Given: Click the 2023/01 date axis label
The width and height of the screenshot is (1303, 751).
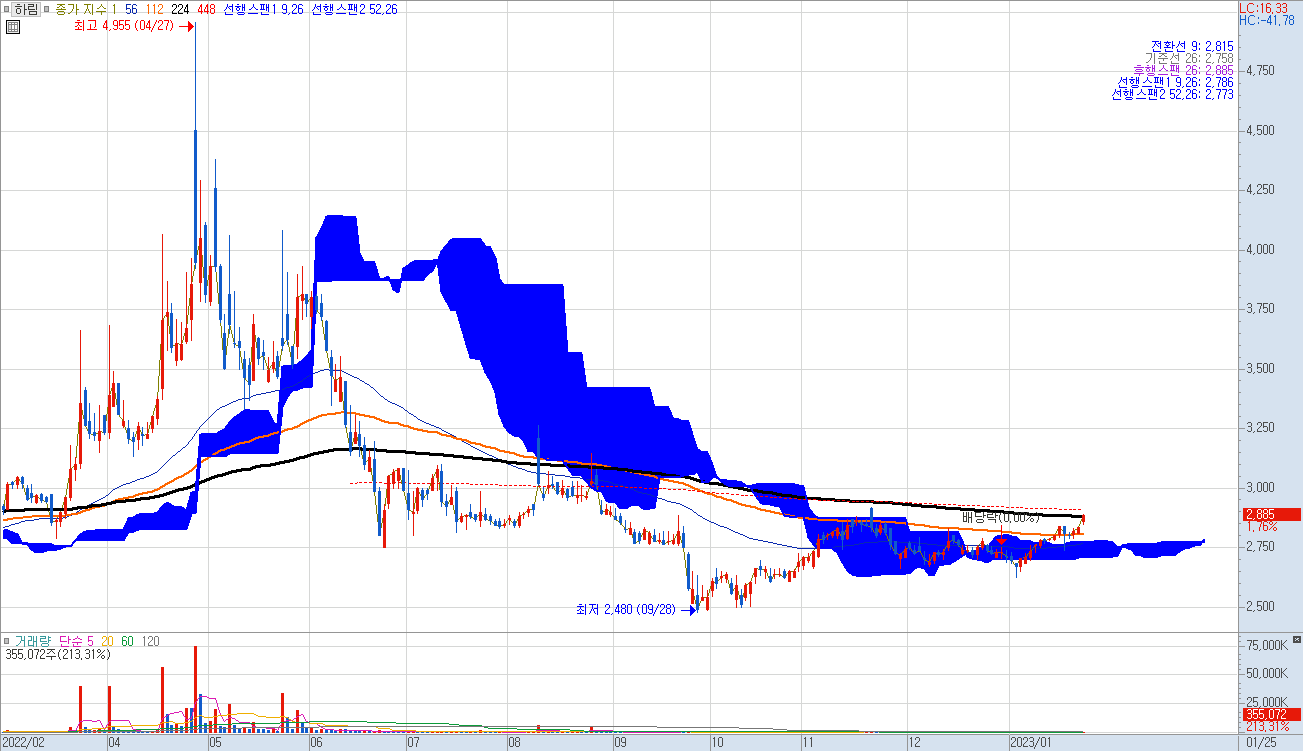Looking at the screenshot, I should 1033,743.
